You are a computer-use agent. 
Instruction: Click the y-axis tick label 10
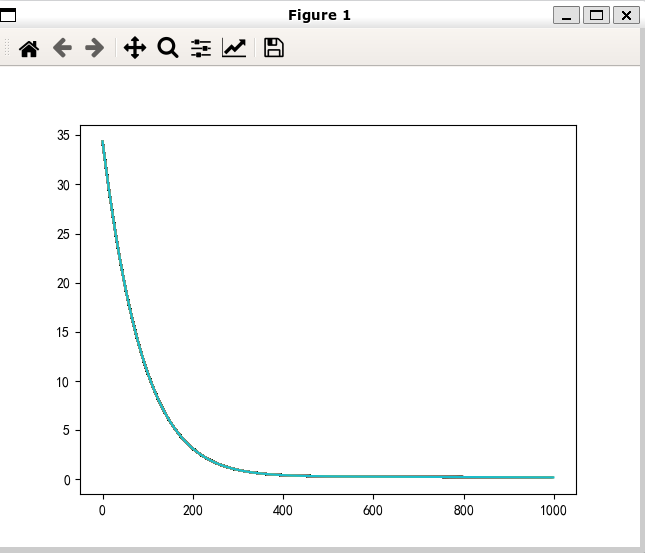63,382
